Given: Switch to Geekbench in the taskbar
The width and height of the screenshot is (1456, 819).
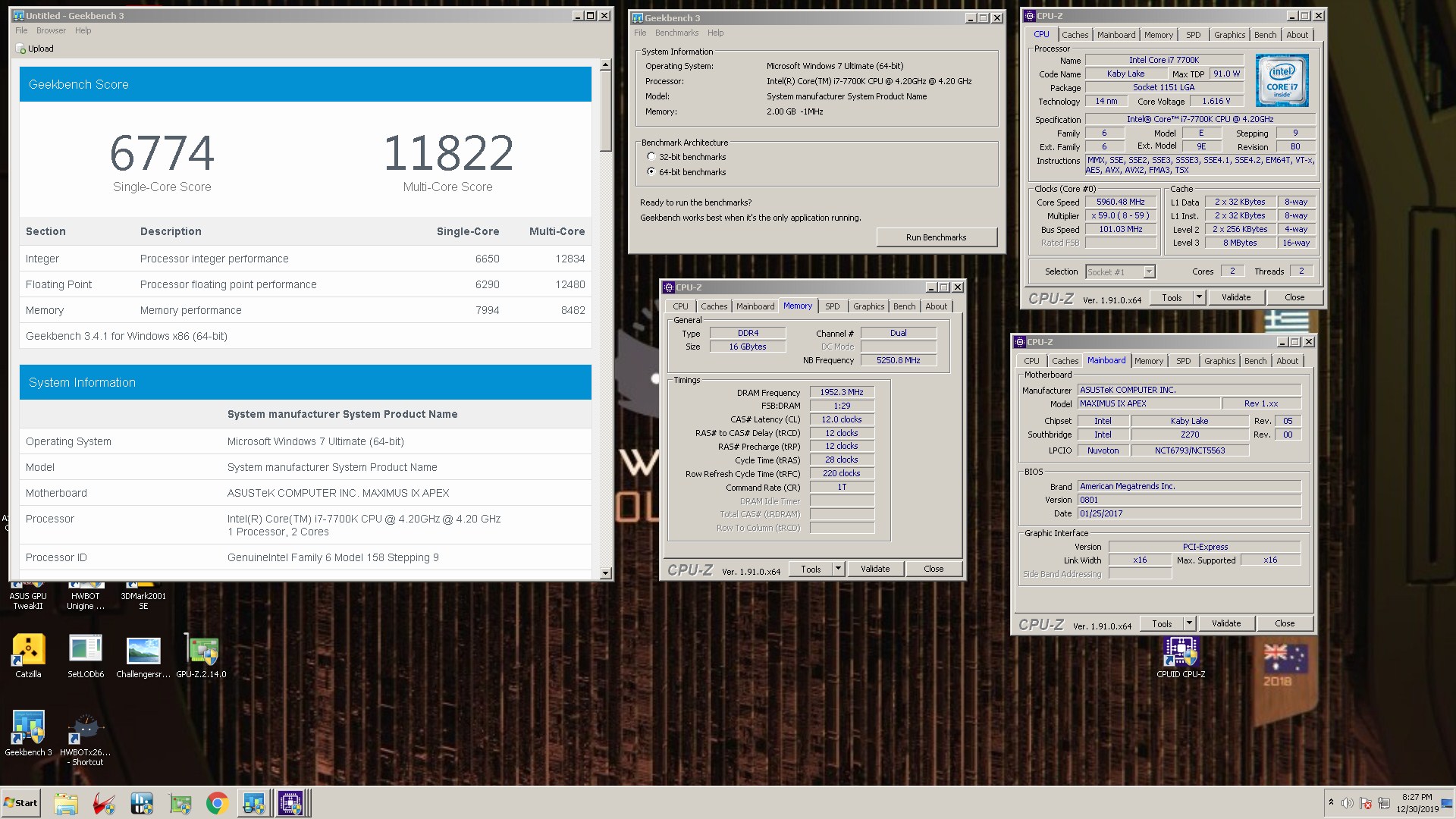Looking at the screenshot, I should pyautogui.click(x=254, y=803).
